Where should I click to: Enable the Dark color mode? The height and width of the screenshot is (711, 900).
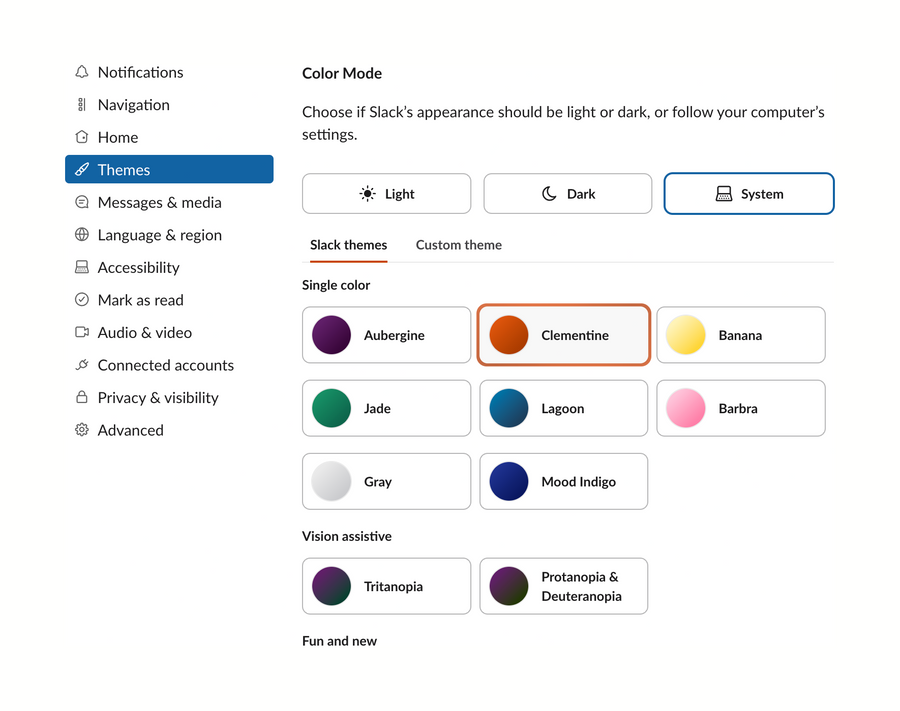pos(567,193)
